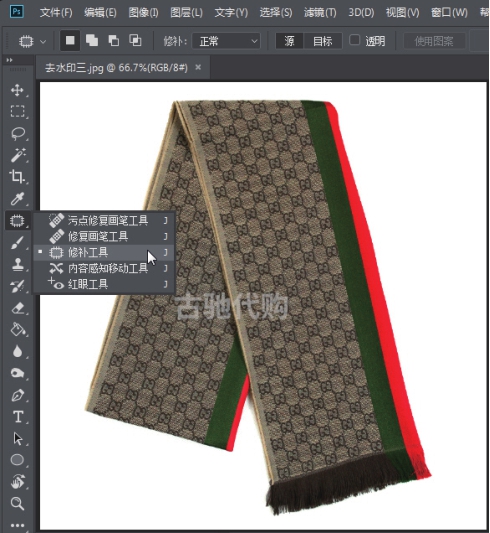Viewport: 490px width, 533px height.
Task: Select the Rectangular Marquee tool
Action: (17, 111)
